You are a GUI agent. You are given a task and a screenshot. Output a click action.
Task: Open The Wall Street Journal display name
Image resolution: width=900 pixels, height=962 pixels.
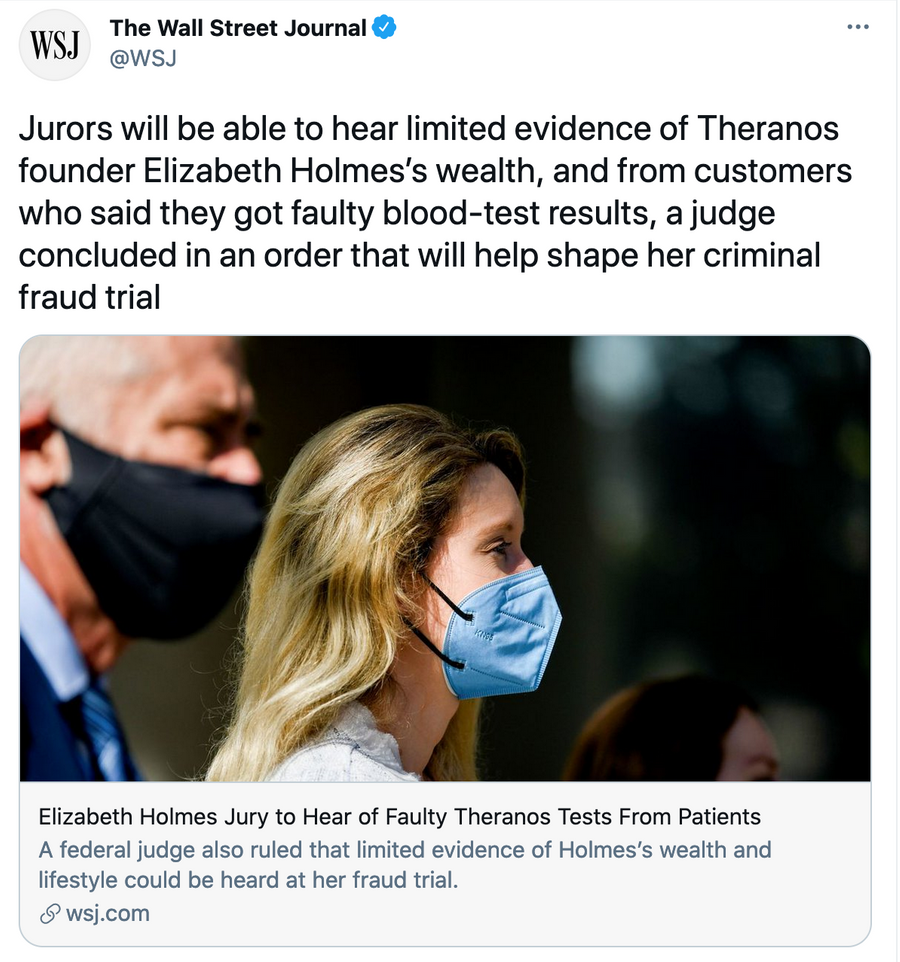(x=238, y=28)
